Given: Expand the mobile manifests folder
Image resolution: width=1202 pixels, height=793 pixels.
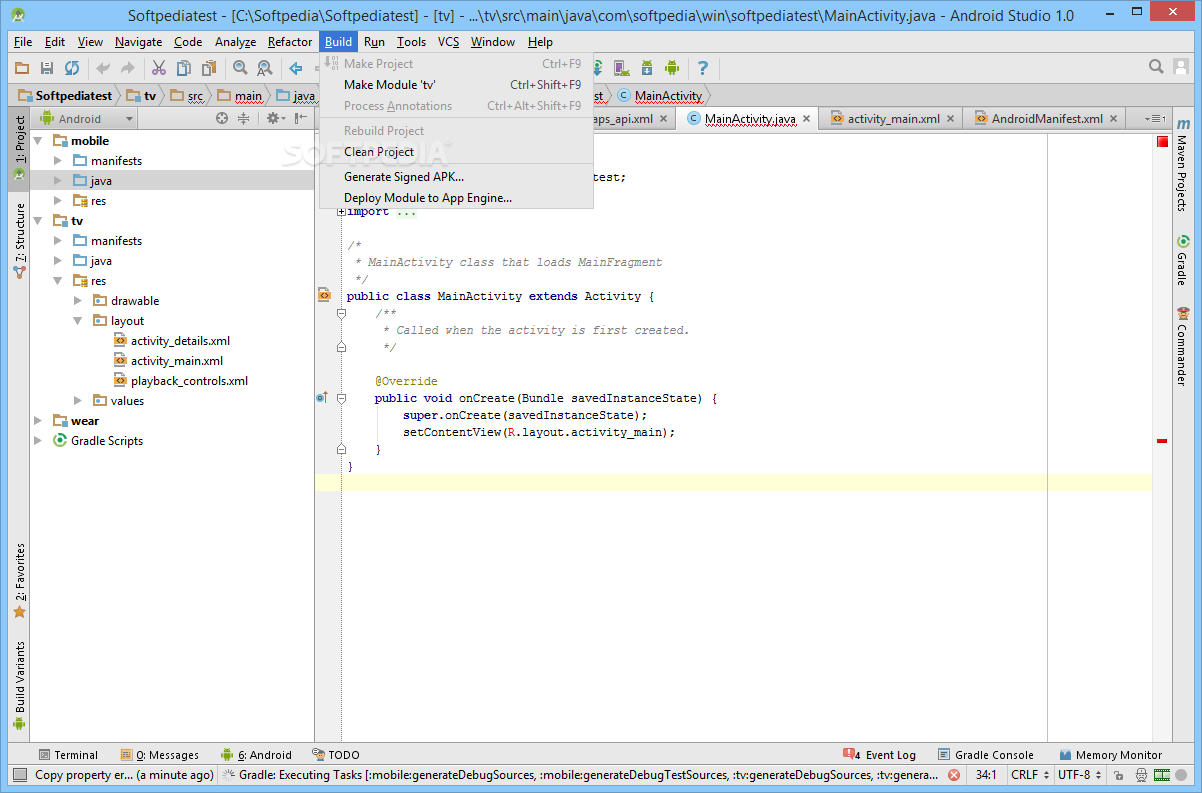Looking at the screenshot, I should coord(58,161).
